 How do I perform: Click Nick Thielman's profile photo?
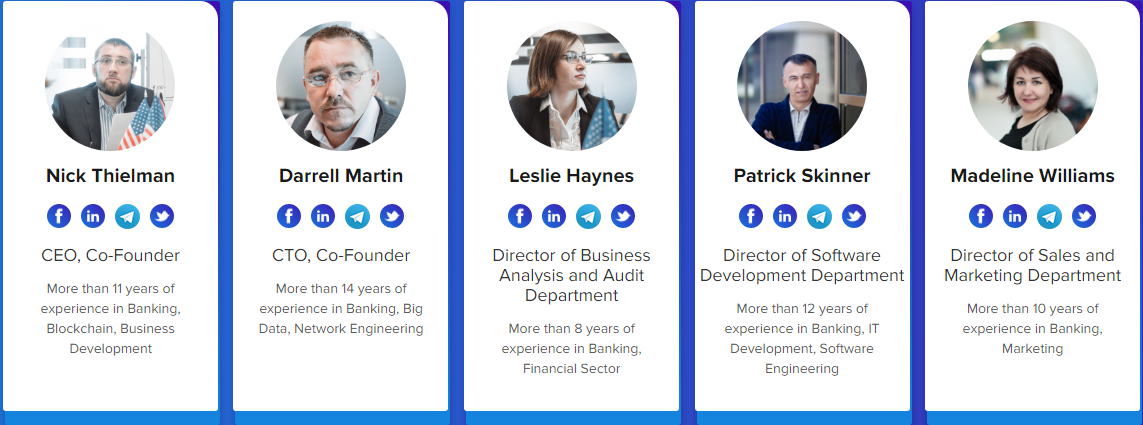tap(110, 87)
